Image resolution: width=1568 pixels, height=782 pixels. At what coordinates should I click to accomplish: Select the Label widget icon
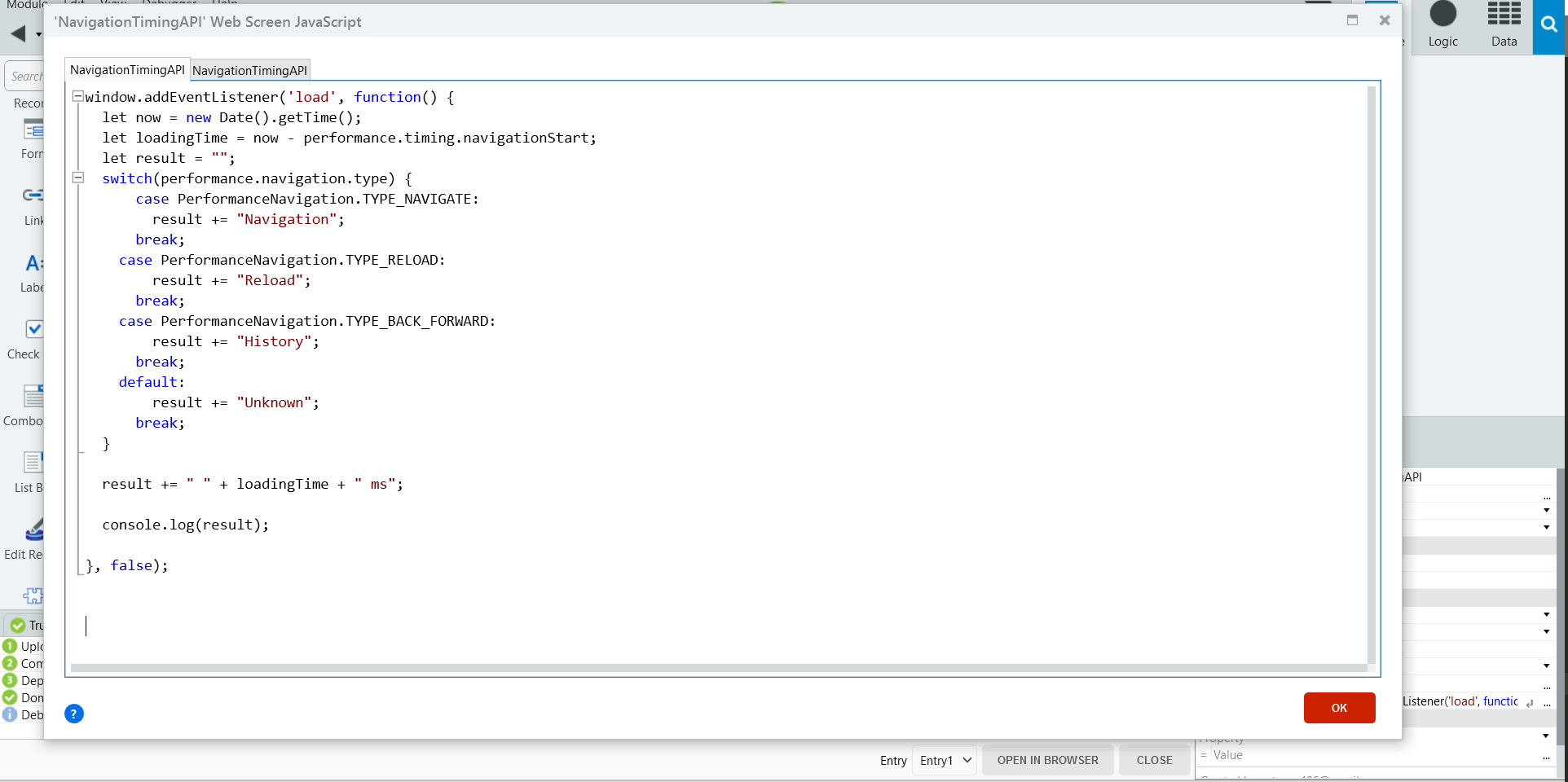click(x=33, y=264)
